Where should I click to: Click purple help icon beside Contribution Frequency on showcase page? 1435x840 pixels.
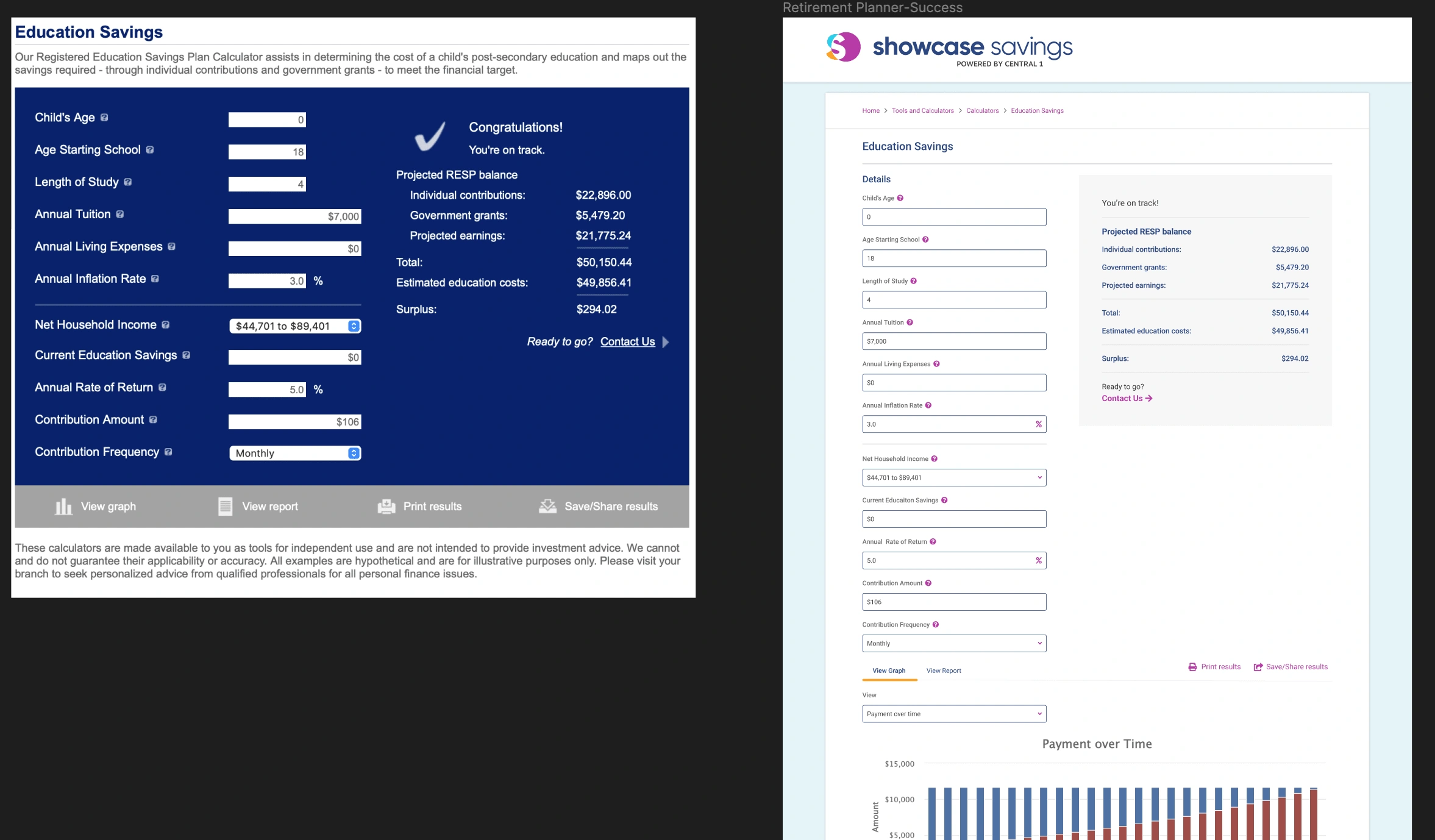935,625
